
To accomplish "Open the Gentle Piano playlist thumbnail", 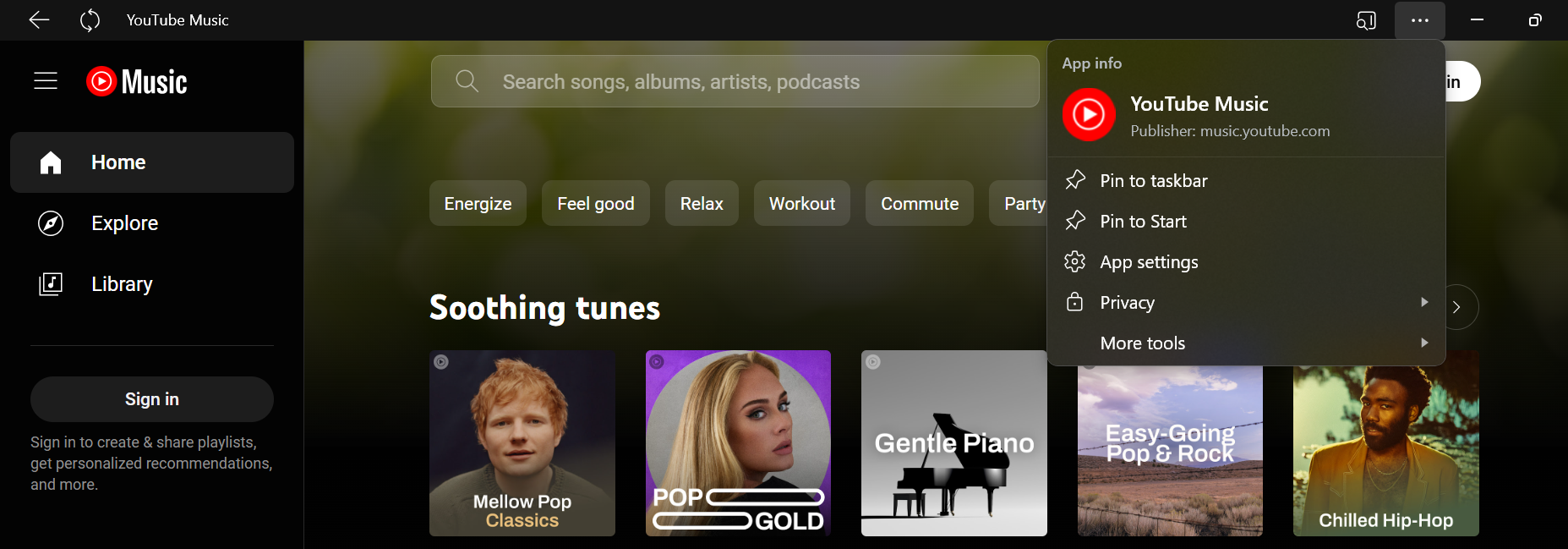I will tap(953, 443).
